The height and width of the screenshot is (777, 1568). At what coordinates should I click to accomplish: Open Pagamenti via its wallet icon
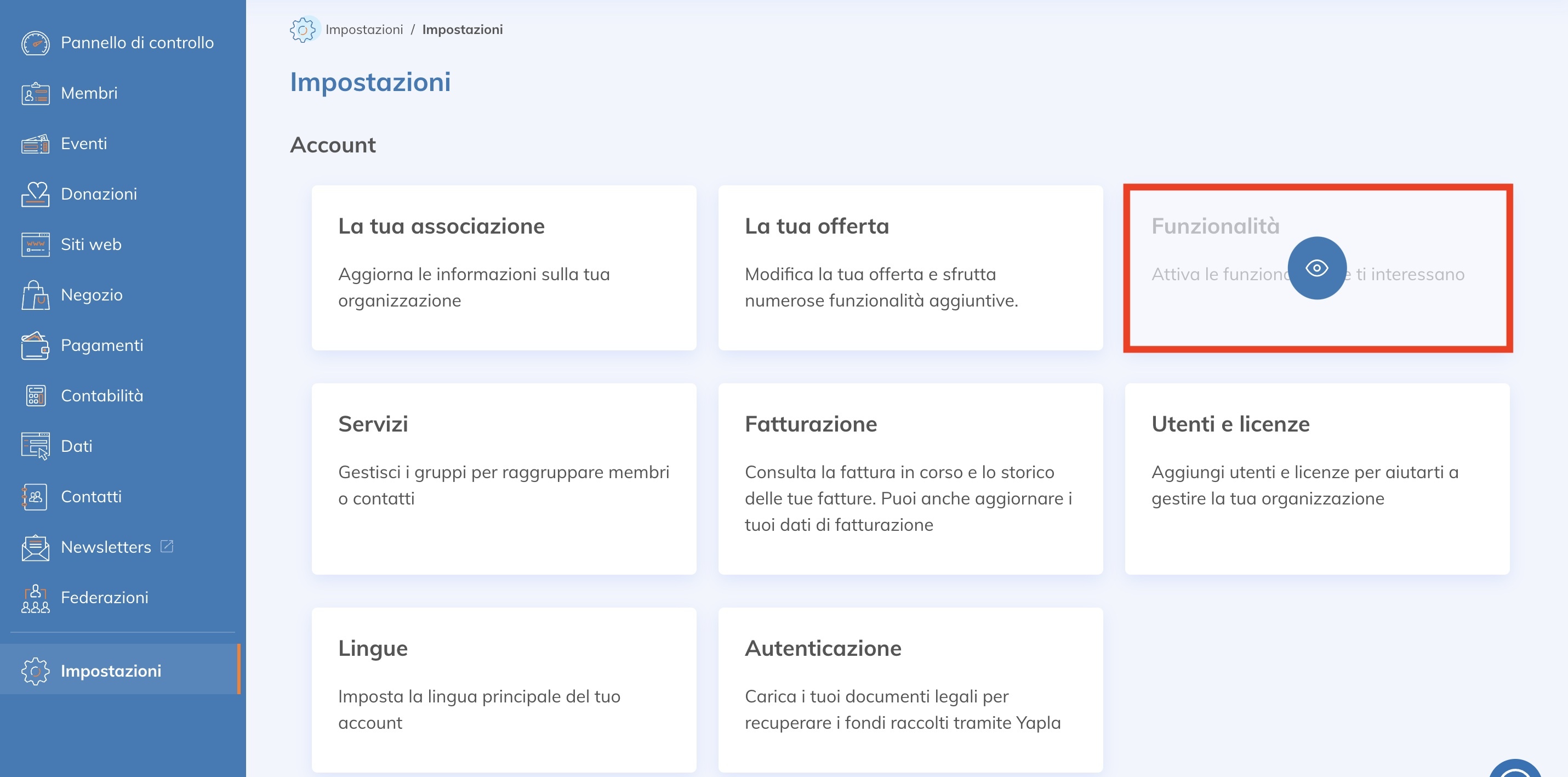pos(35,346)
